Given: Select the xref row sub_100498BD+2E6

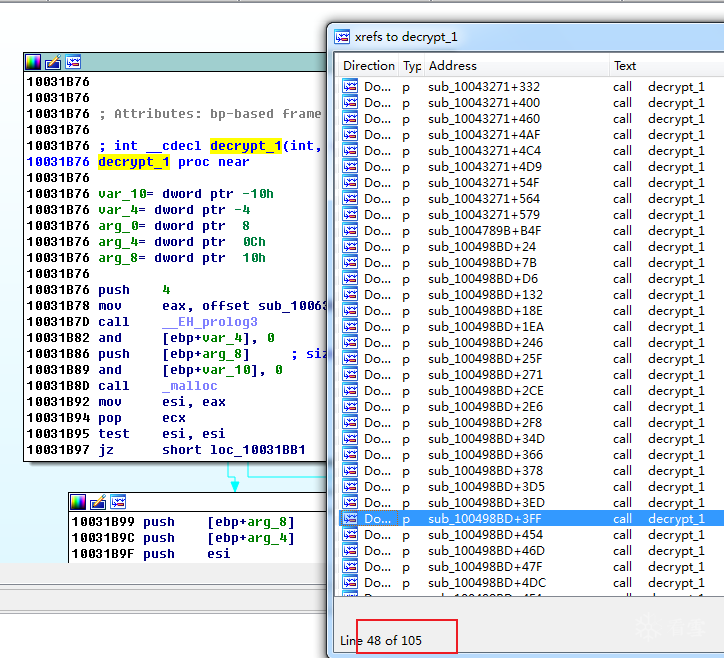Looking at the screenshot, I should tap(531, 407).
